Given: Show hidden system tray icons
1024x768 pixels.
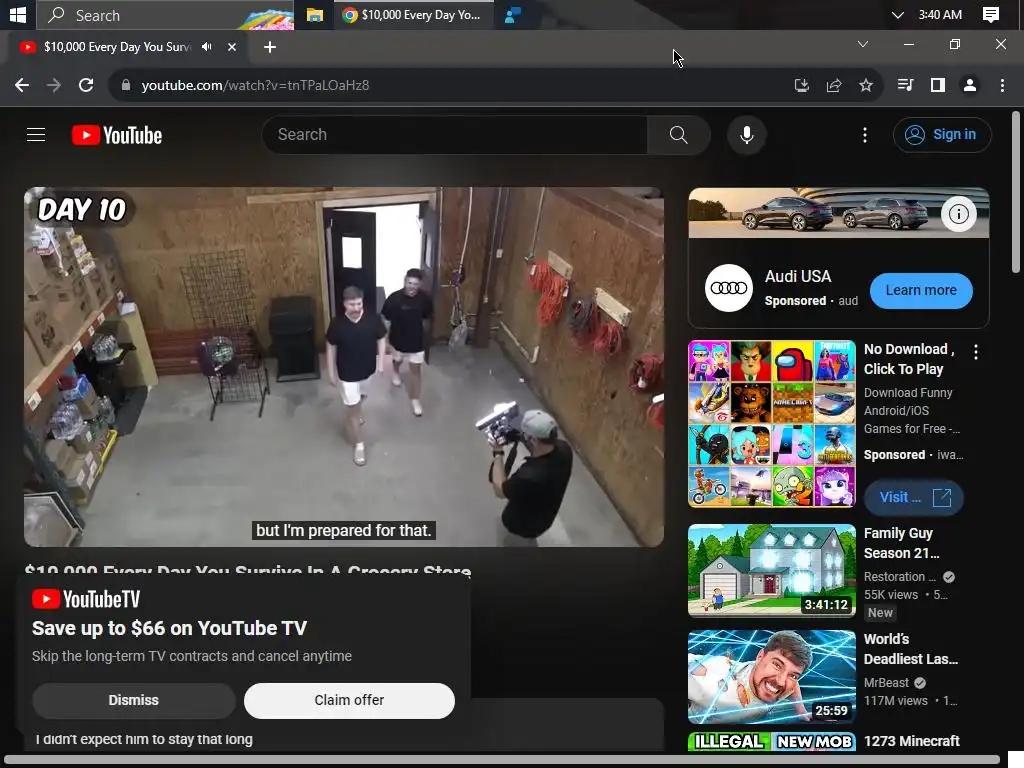Looking at the screenshot, I should [898, 14].
